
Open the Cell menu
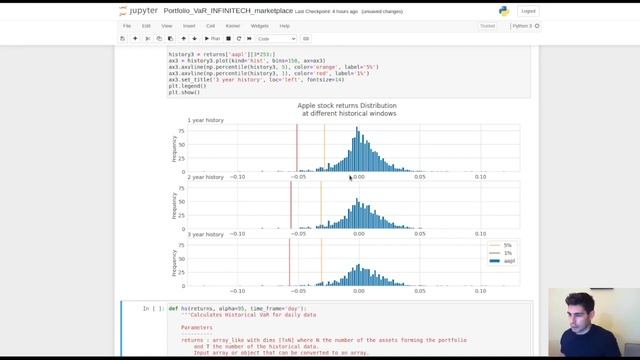[211, 26]
